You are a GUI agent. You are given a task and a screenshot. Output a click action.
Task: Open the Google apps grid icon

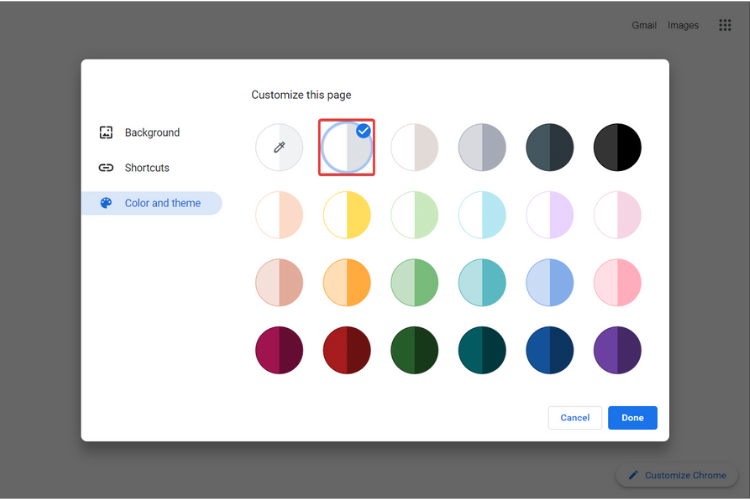725,25
